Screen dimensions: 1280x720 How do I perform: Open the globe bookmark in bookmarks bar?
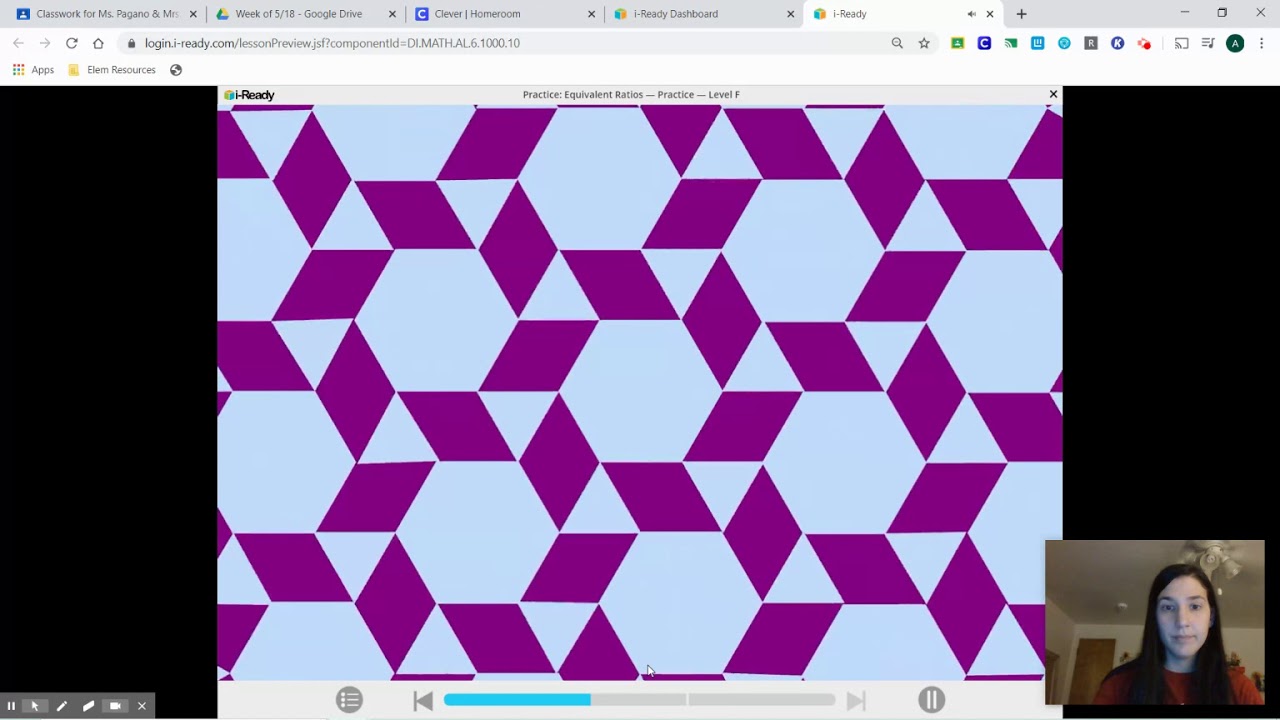[176, 70]
